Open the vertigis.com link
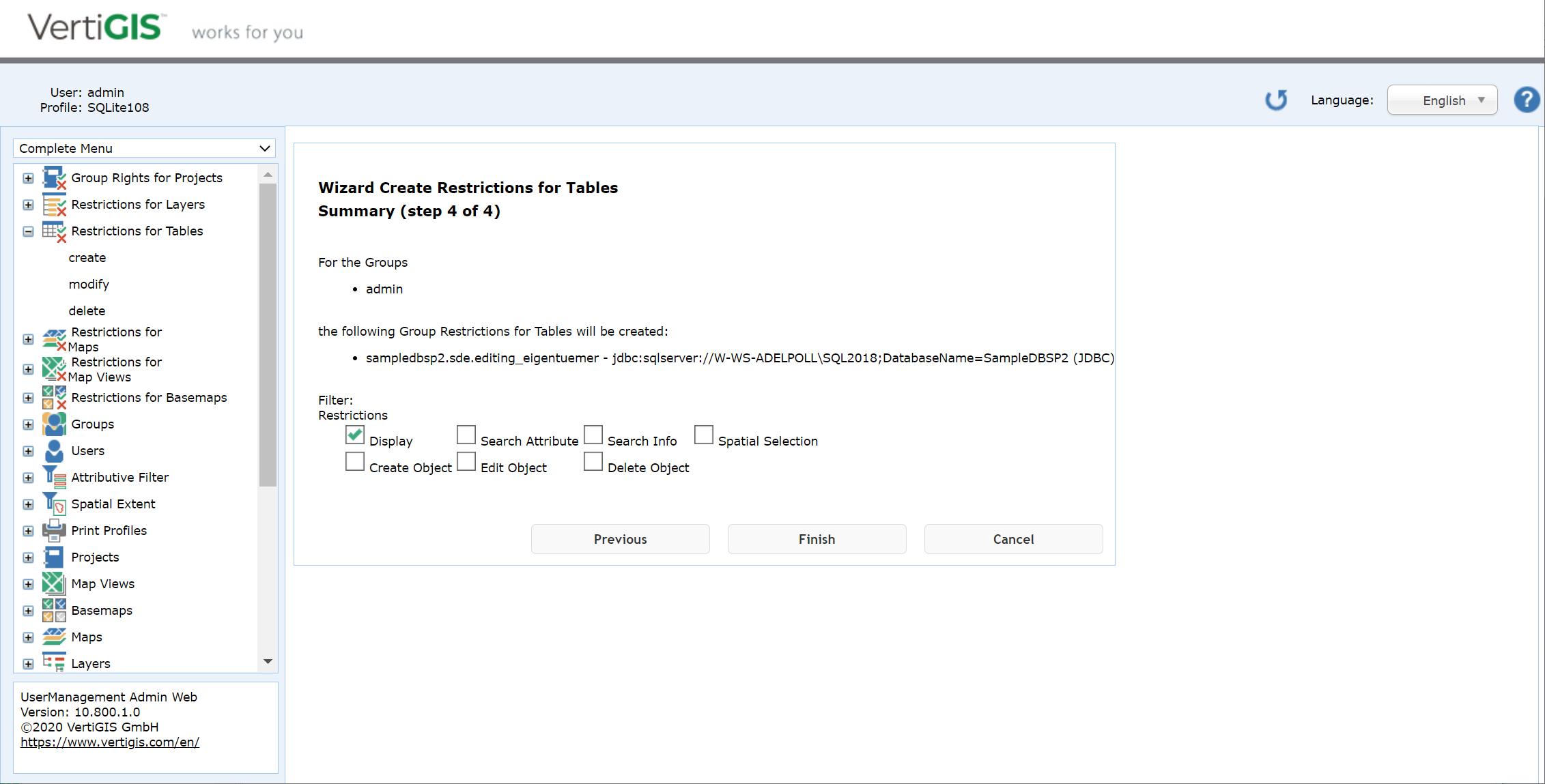Viewport: 1545px width, 784px height. click(110, 742)
